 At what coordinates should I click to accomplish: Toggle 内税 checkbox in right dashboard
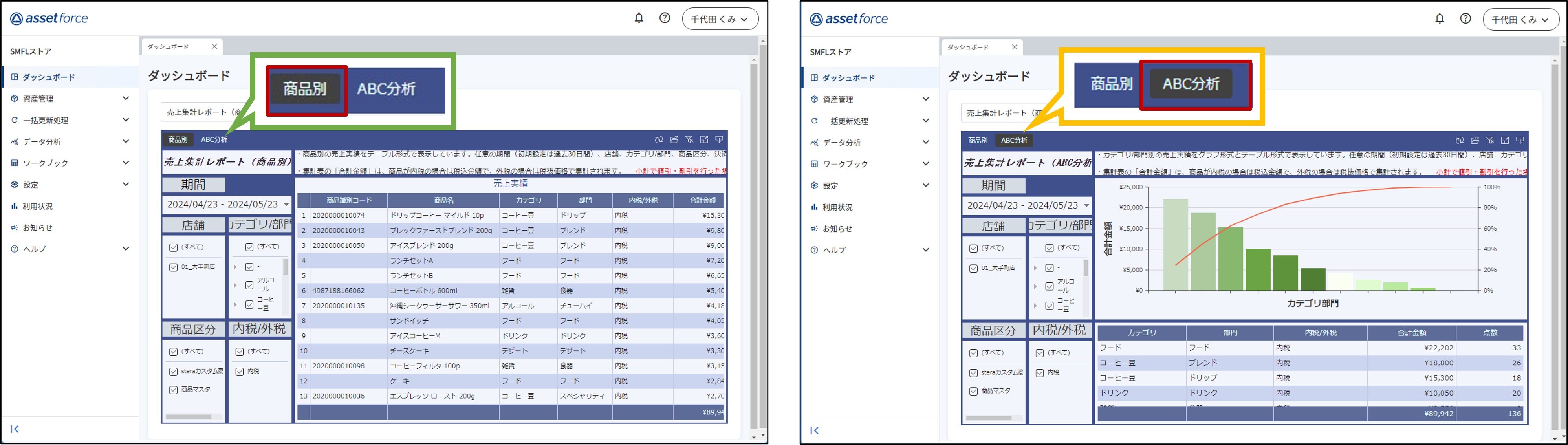[1040, 373]
